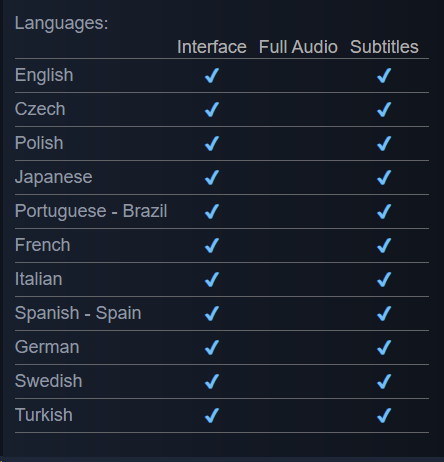Select the Portuguese - Brazil language row
The image size is (444, 462).
pos(222,211)
